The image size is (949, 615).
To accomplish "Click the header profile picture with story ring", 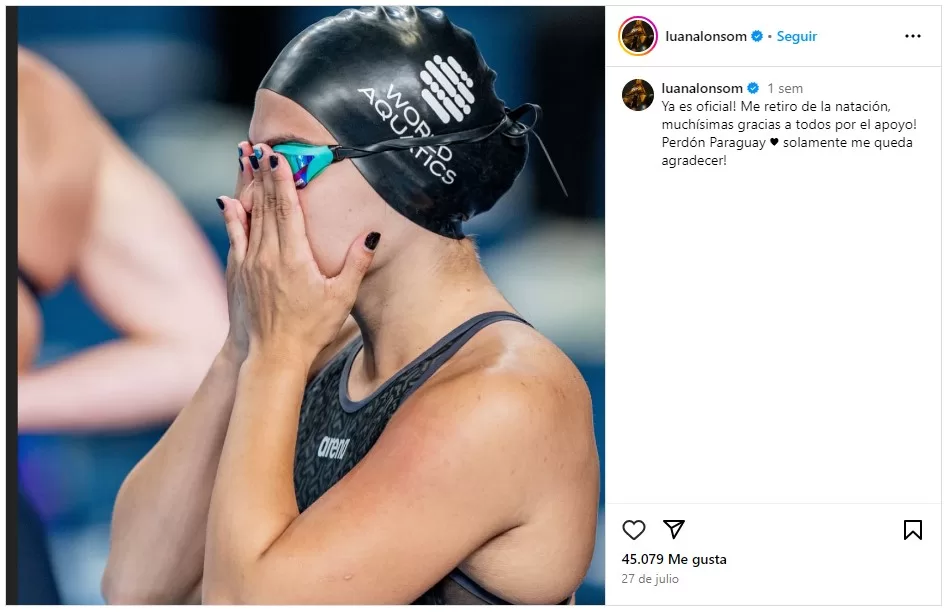I will pos(637,36).
